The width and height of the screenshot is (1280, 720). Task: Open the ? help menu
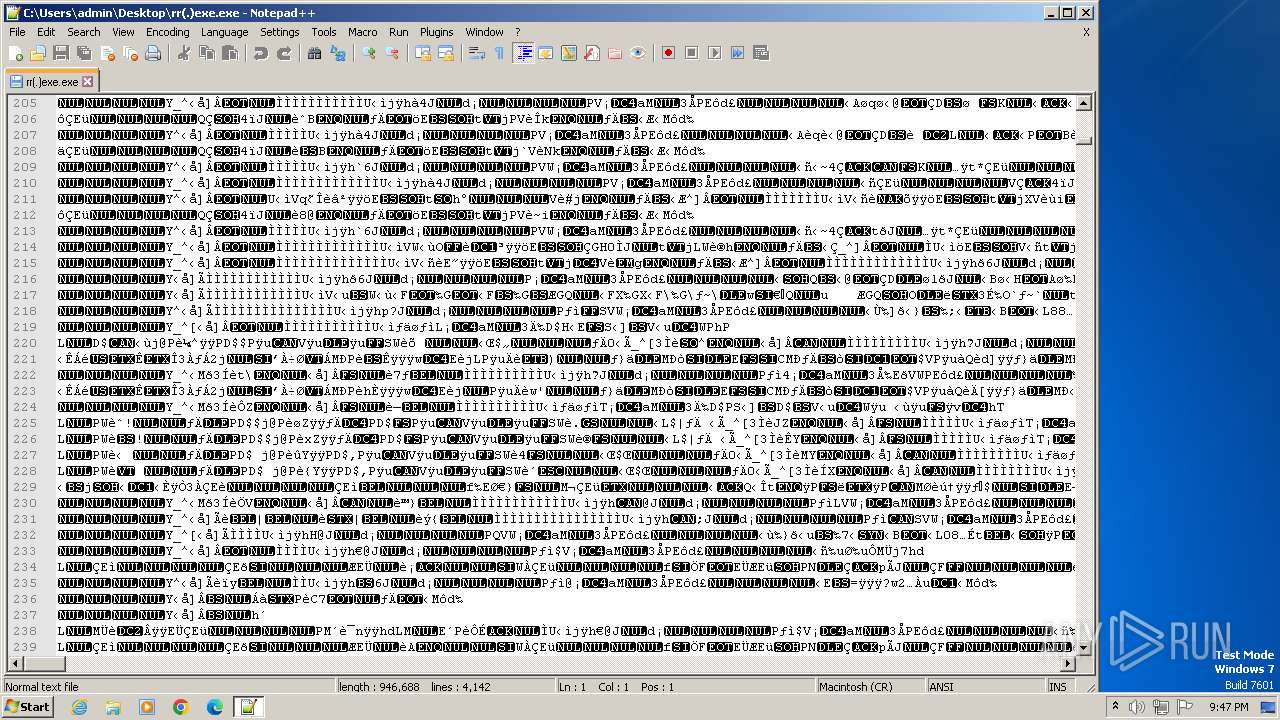518,32
